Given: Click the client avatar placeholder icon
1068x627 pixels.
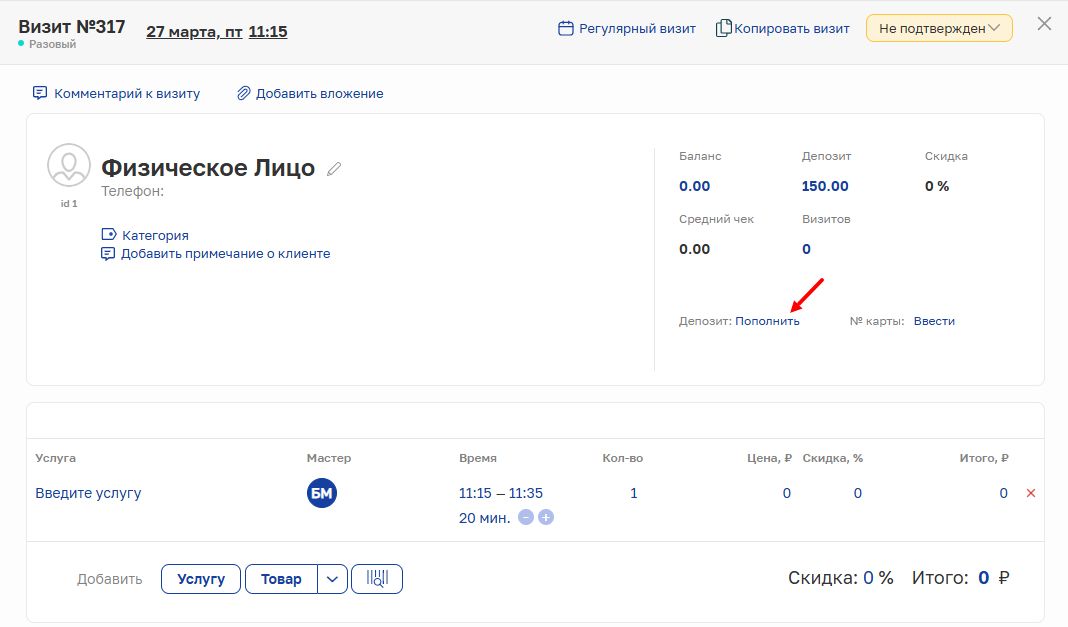Looking at the screenshot, I should [69, 165].
